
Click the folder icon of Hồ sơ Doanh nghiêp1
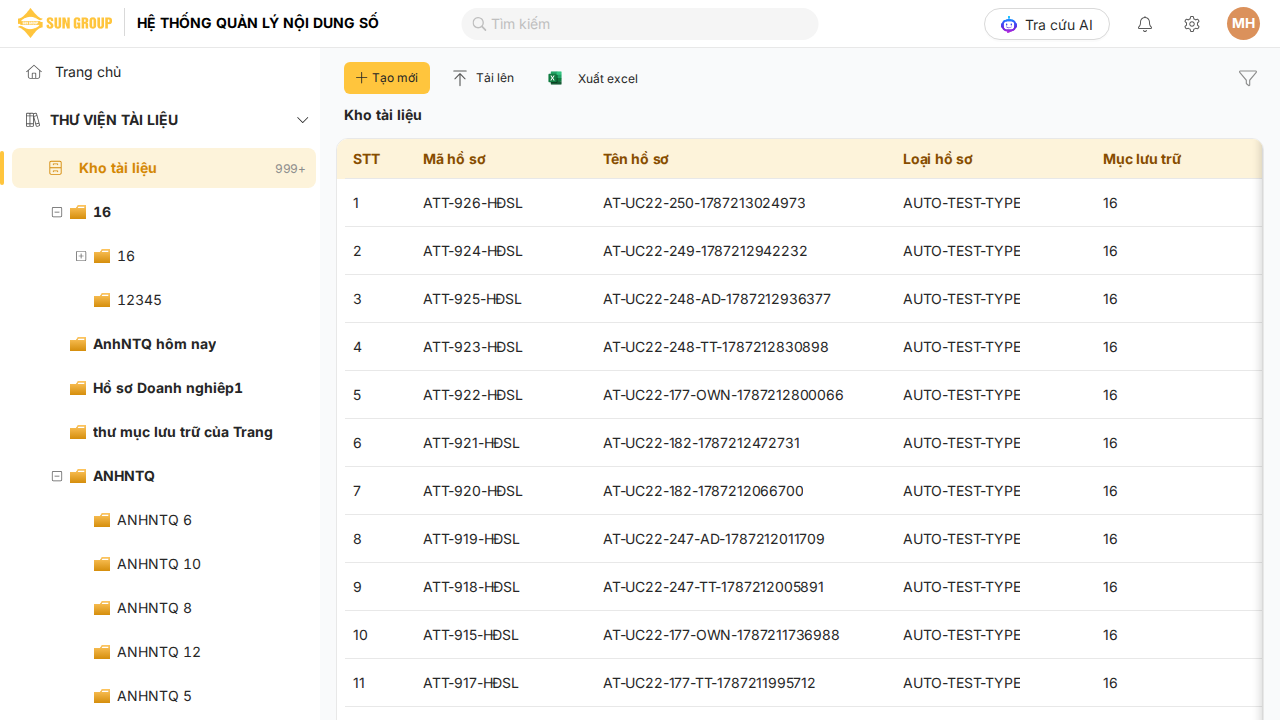pos(78,388)
